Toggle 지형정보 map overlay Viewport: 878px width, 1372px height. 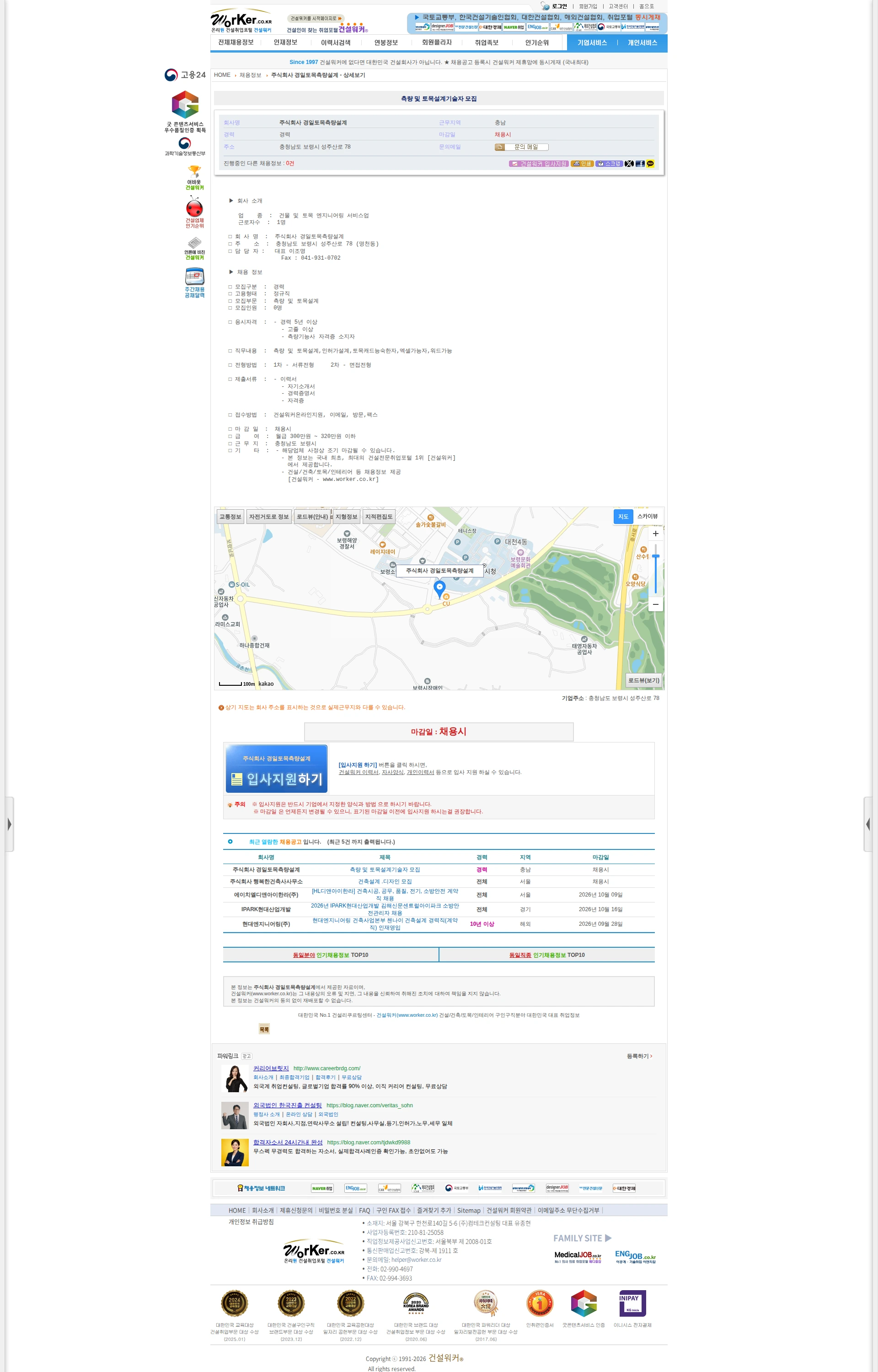(346, 517)
